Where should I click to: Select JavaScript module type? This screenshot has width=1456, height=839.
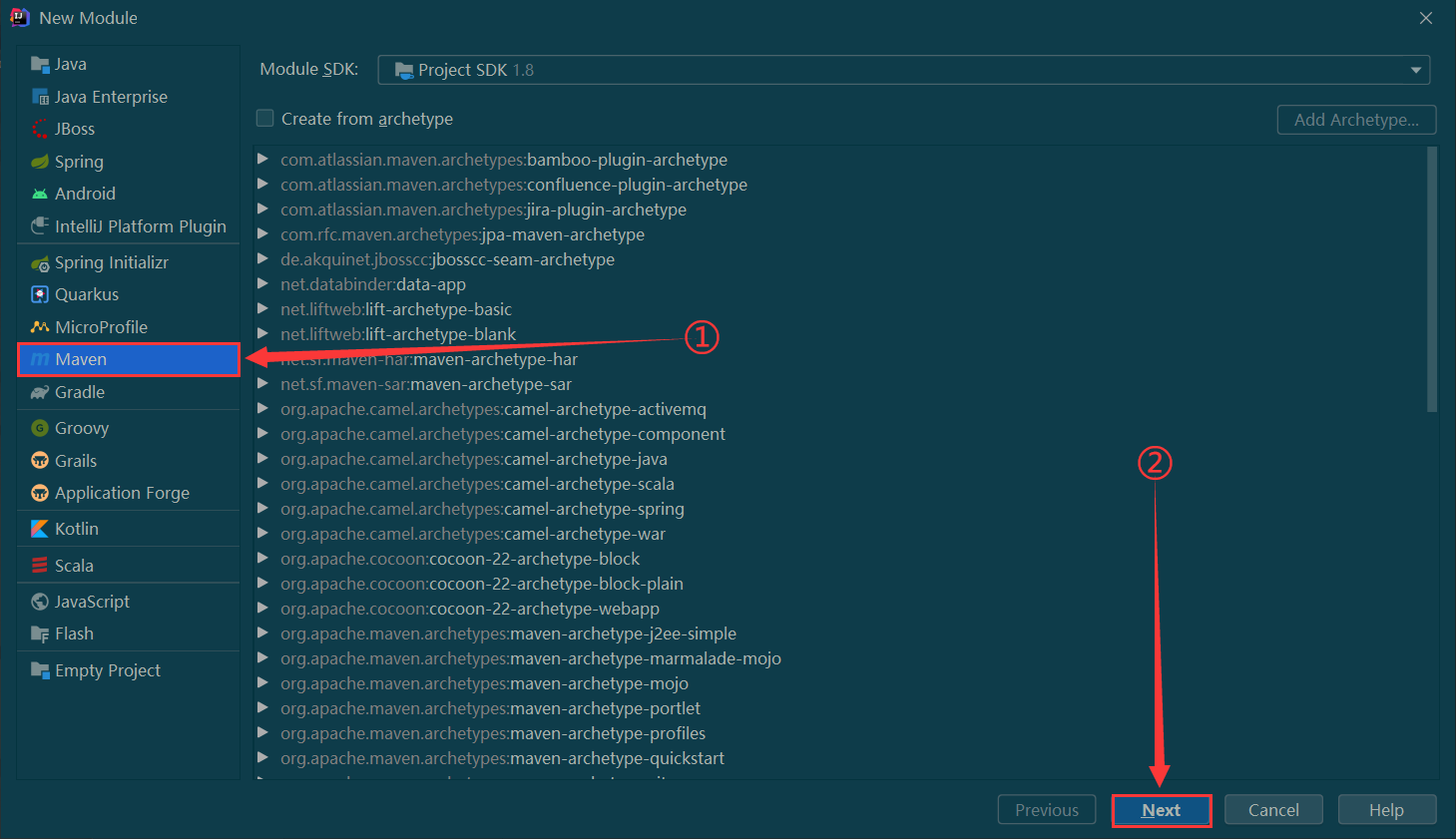click(129, 602)
